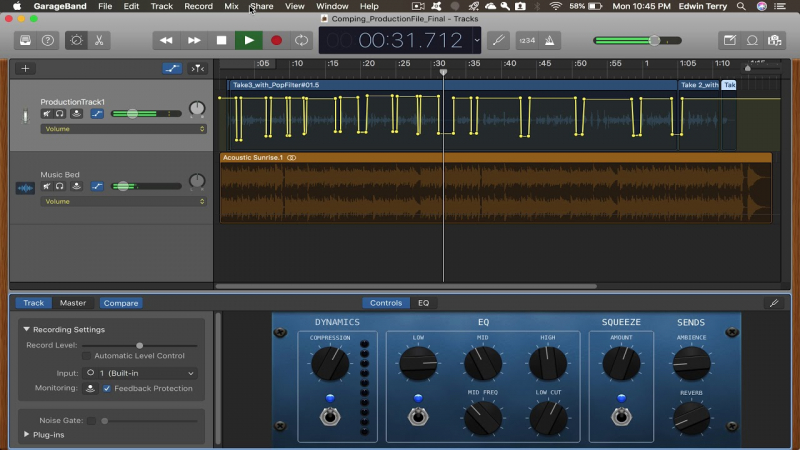Uncheck Feedback Protection
Viewport: 800px width, 450px height.
[107, 388]
